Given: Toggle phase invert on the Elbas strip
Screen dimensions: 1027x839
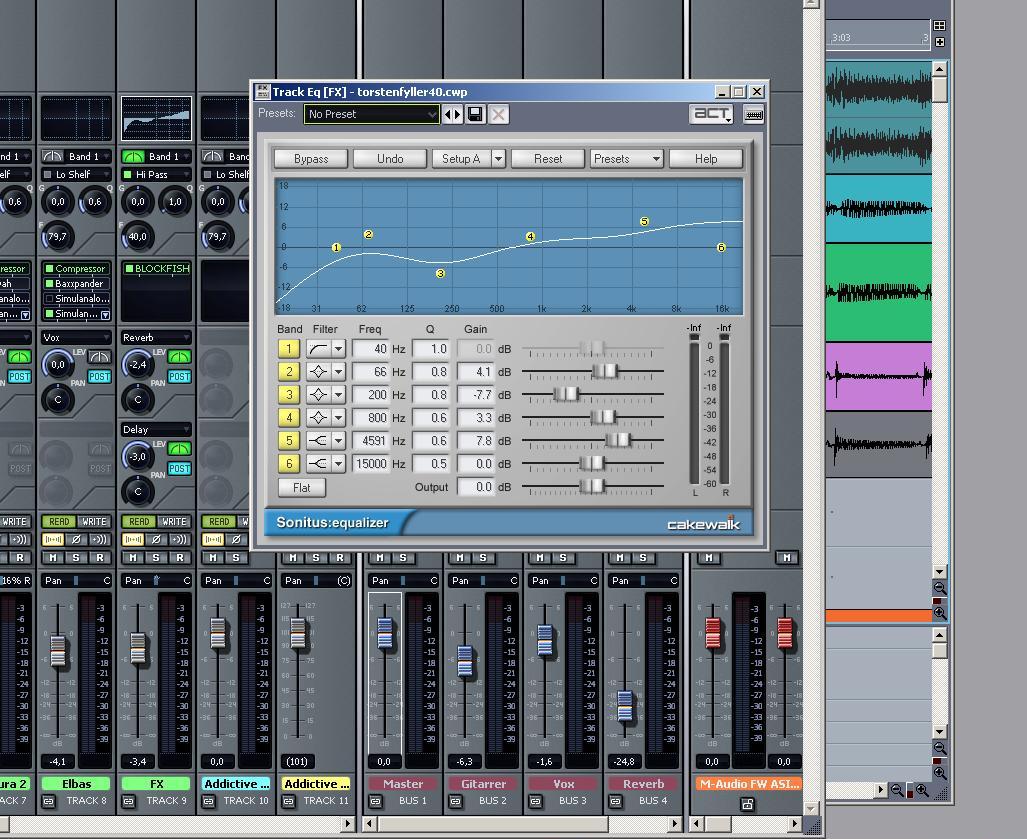Looking at the screenshot, I should point(76,540).
